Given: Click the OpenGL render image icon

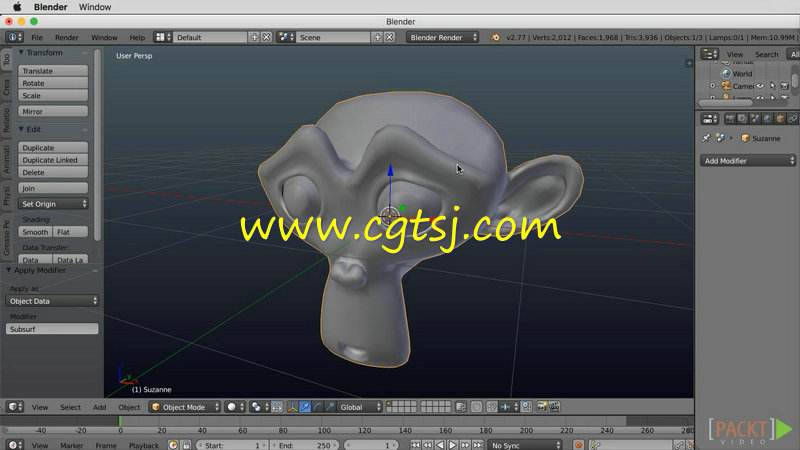Looking at the screenshot, I should [x=542, y=407].
